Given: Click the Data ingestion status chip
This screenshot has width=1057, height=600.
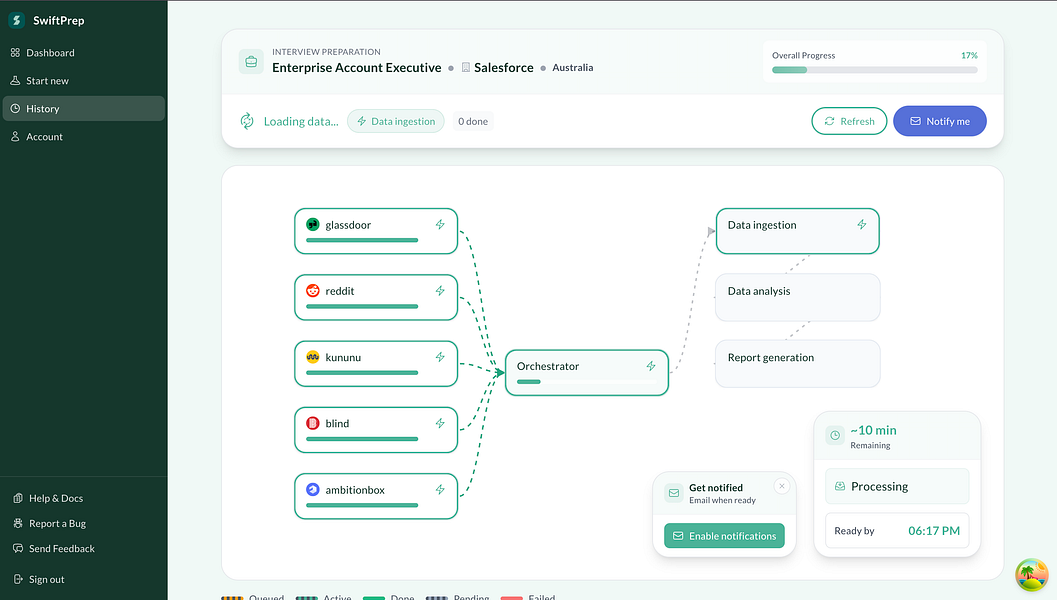Looking at the screenshot, I should (x=396, y=121).
